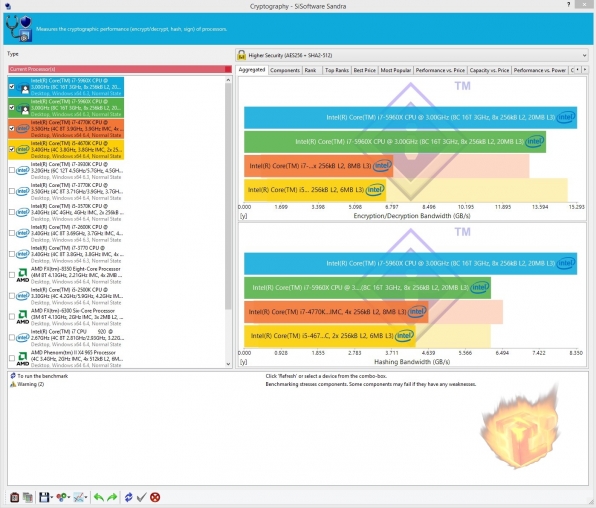The width and height of the screenshot is (596, 508).
Task: Click the question mark help icon in title bar
Action: [569, 5]
